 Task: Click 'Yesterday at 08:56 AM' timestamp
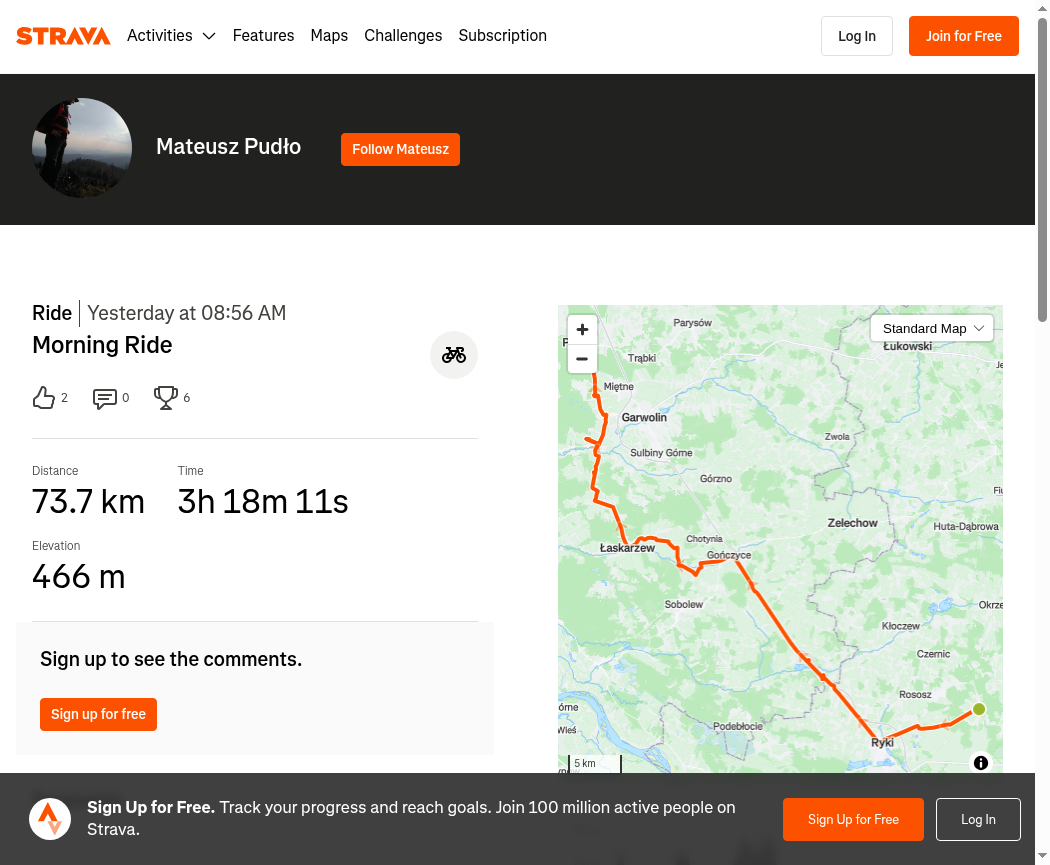coord(187,313)
